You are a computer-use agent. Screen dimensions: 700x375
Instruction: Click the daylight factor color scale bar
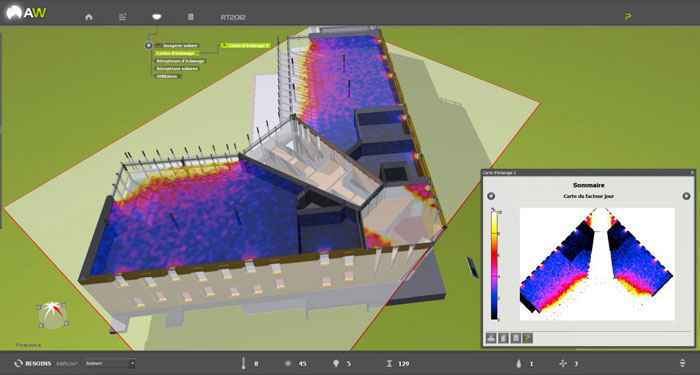pyautogui.click(x=495, y=265)
